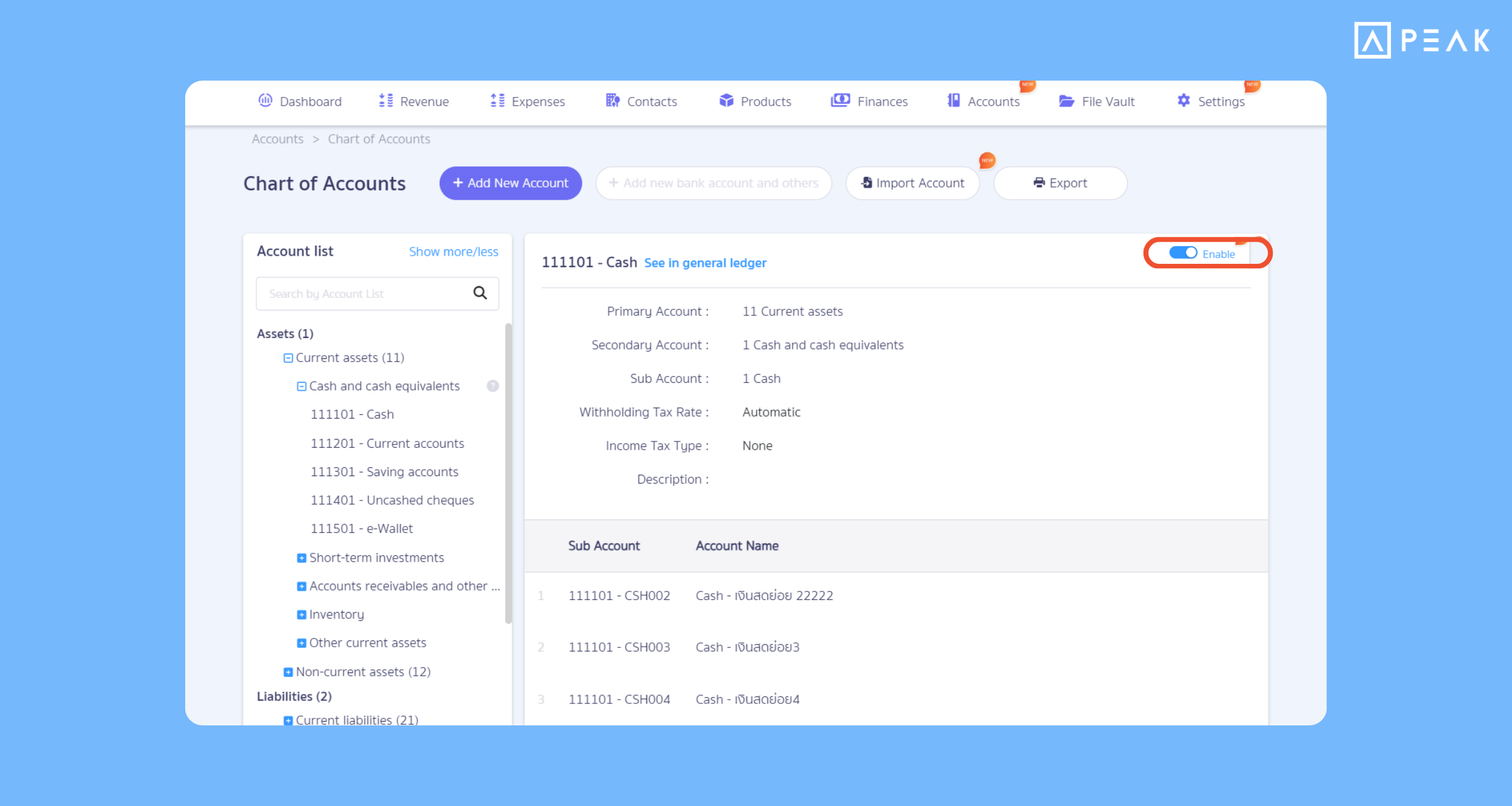
Task: Click the Liabilities (2) heading
Action: pyautogui.click(x=294, y=696)
